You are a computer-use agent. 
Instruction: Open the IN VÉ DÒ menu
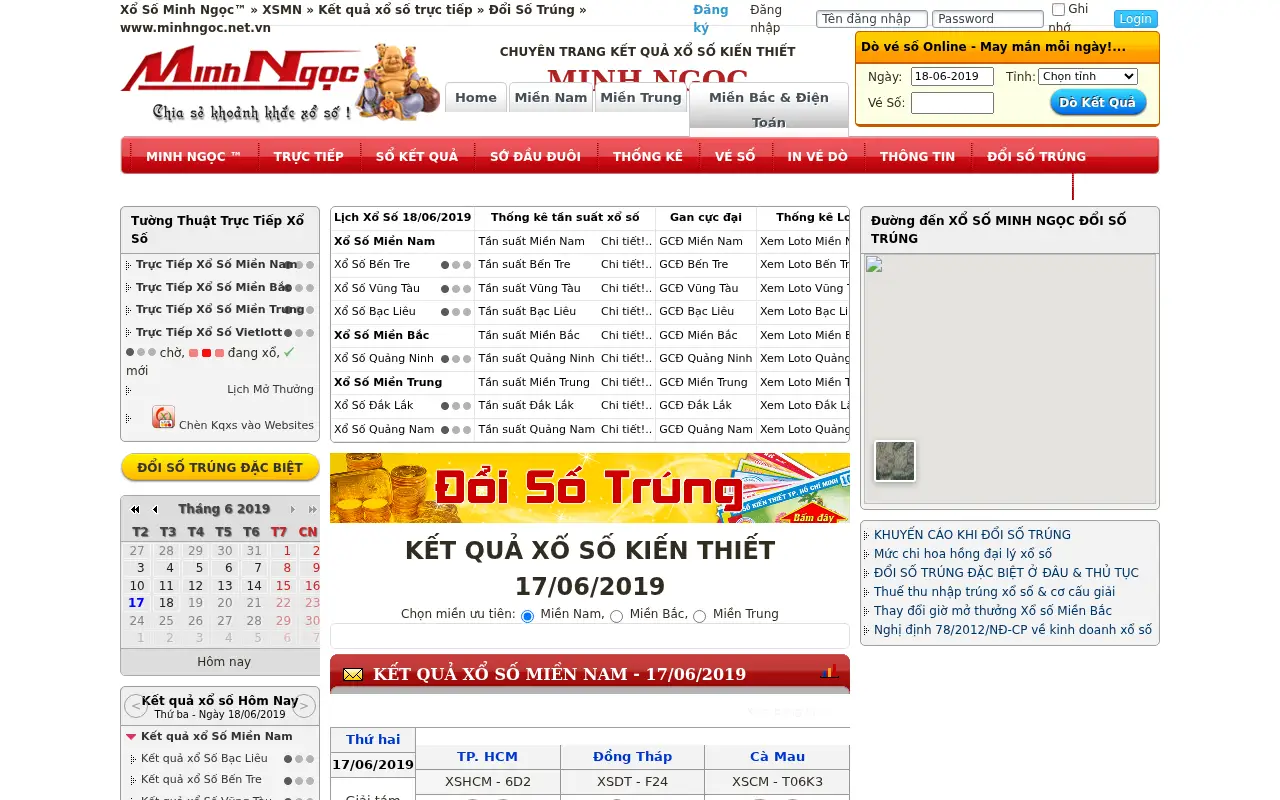tap(817, 156)
